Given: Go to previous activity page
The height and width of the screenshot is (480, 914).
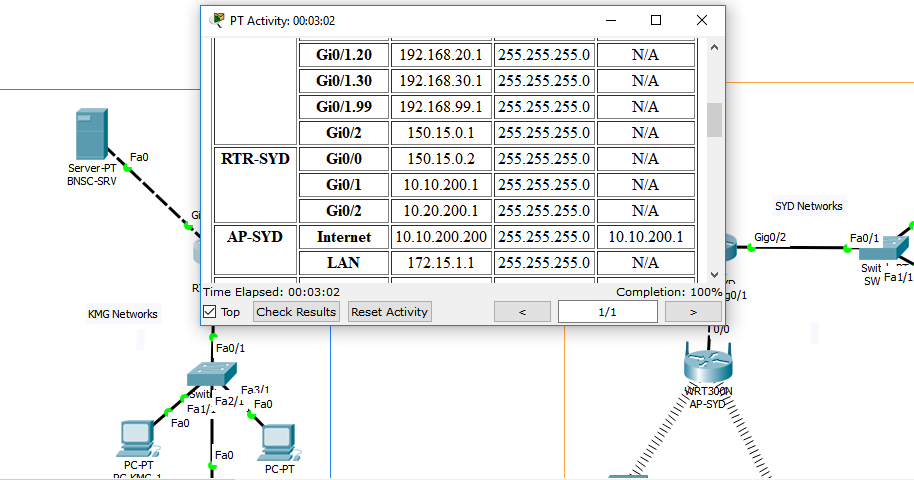Looking at the screenshot, I should pyautogui.click(x=522, y=311).
